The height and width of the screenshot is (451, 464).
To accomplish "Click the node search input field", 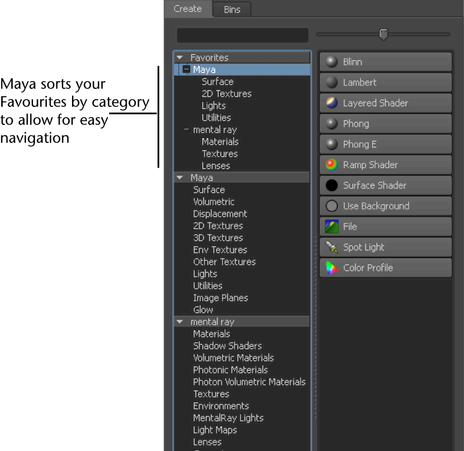I will click(x=242, y=35).
